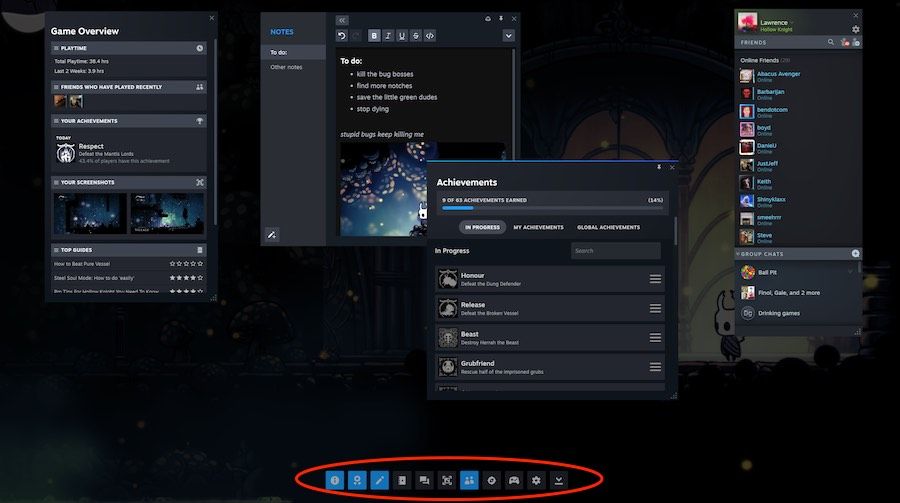This screenshot has width=900, height=503.
Task: Toggle Underline formatting in Notes
Action: [x=402, y=36]
